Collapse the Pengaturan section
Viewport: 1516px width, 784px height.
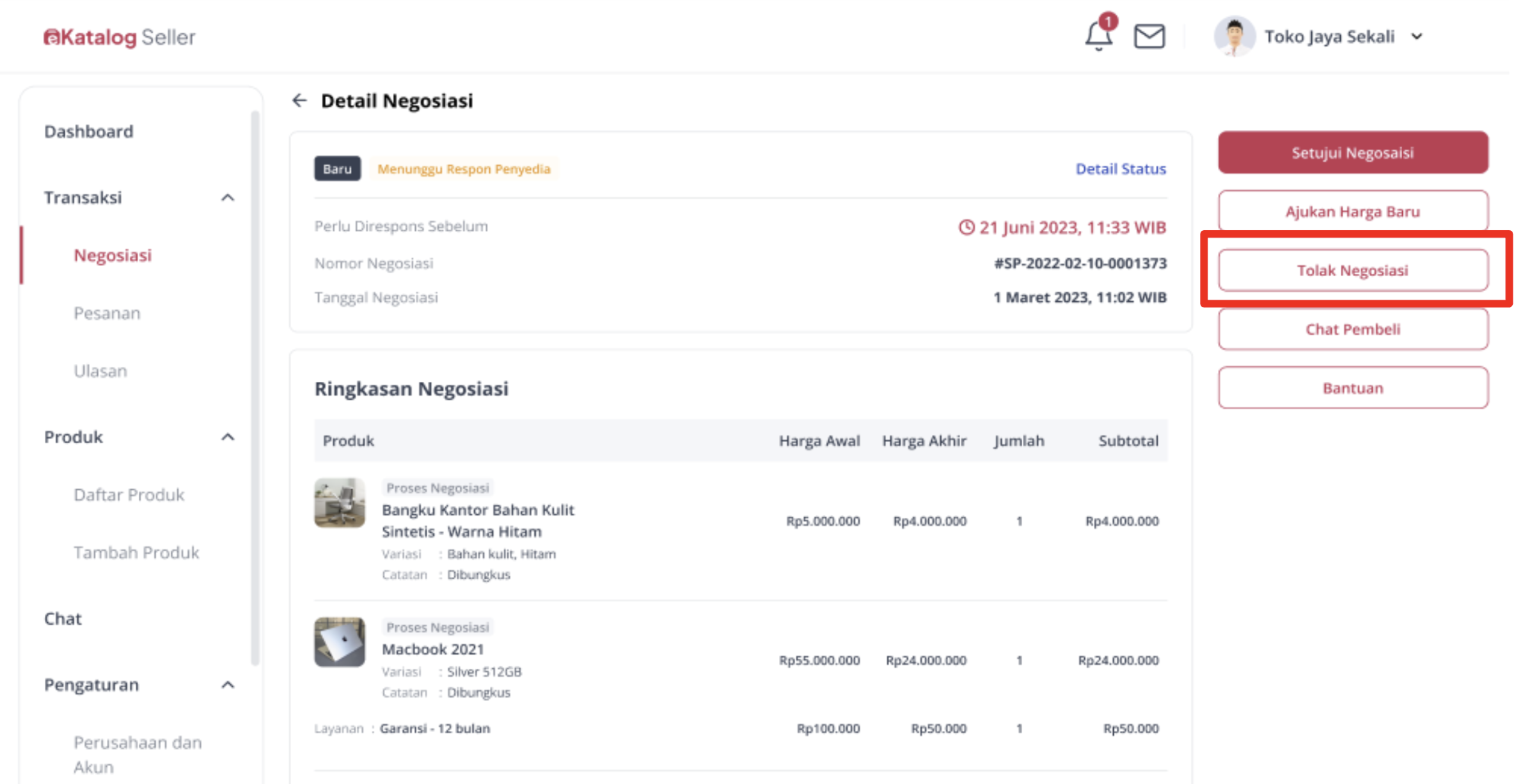pos(228,685)
